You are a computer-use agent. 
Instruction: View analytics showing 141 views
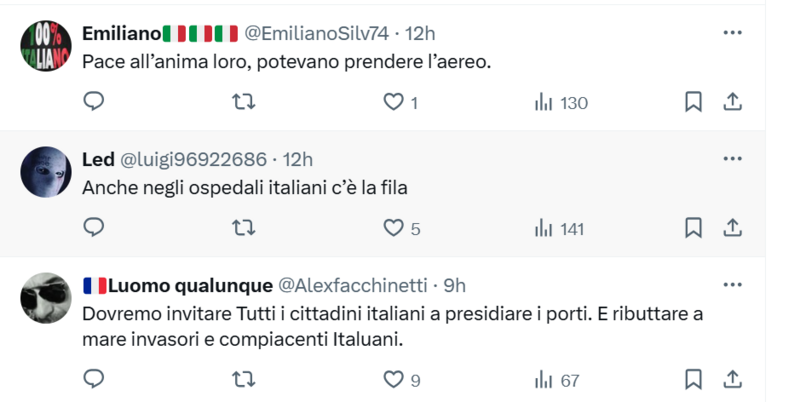[x=560, y=228]
